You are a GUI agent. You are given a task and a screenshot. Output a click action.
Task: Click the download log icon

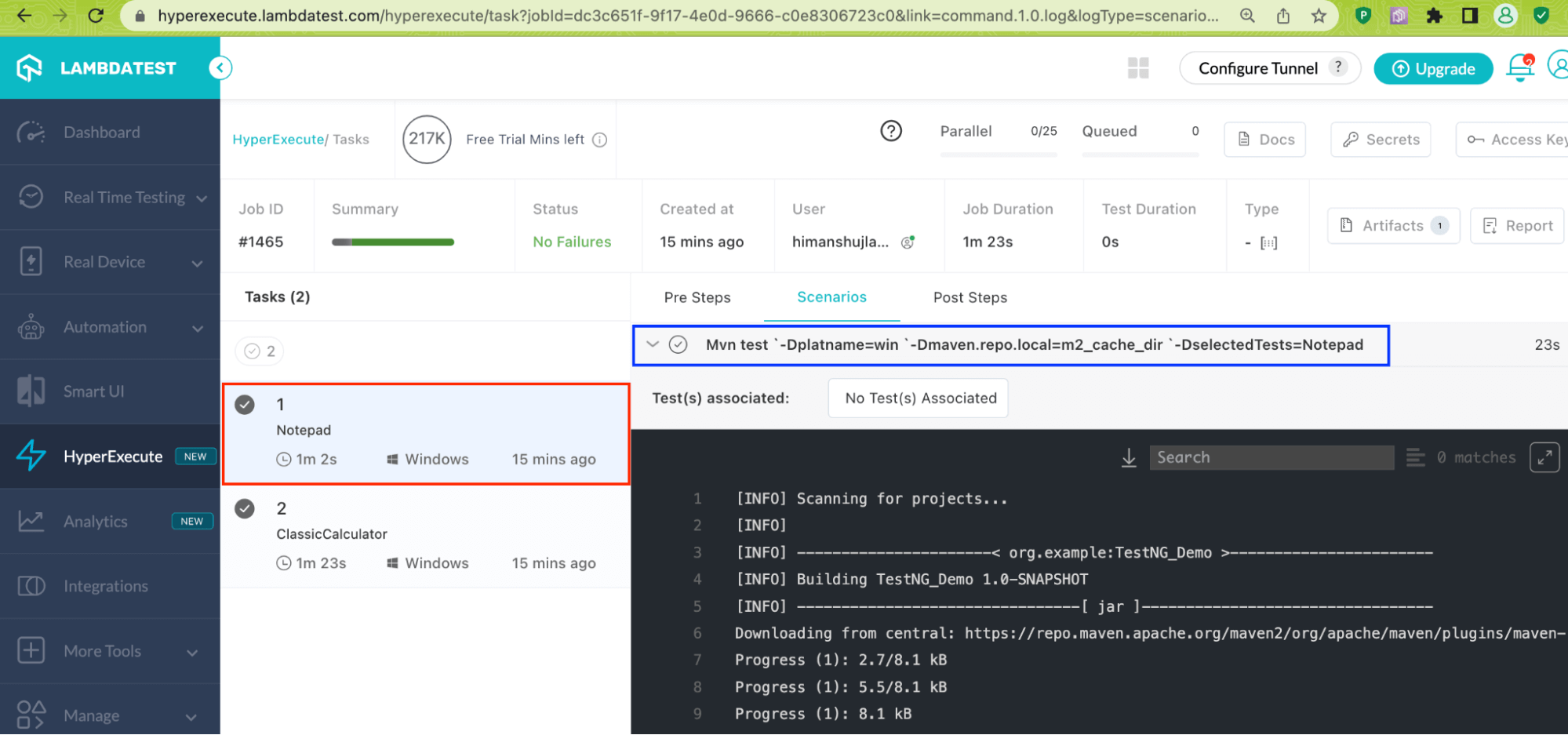(1129, 457)
